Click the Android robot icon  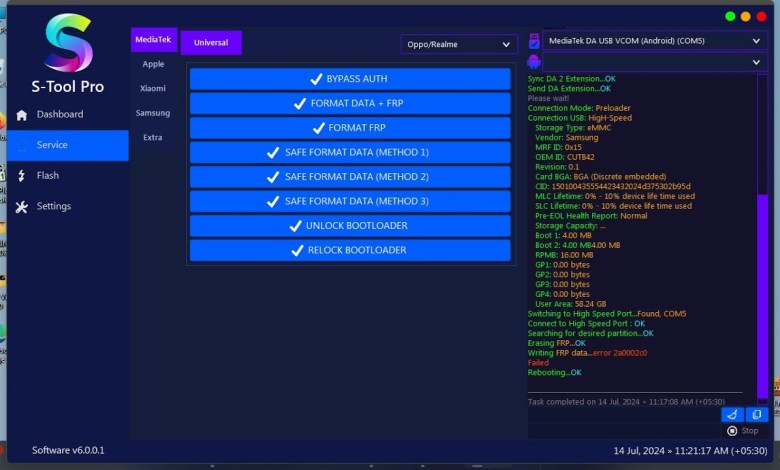pyautogui.click(x=535, y=62)
